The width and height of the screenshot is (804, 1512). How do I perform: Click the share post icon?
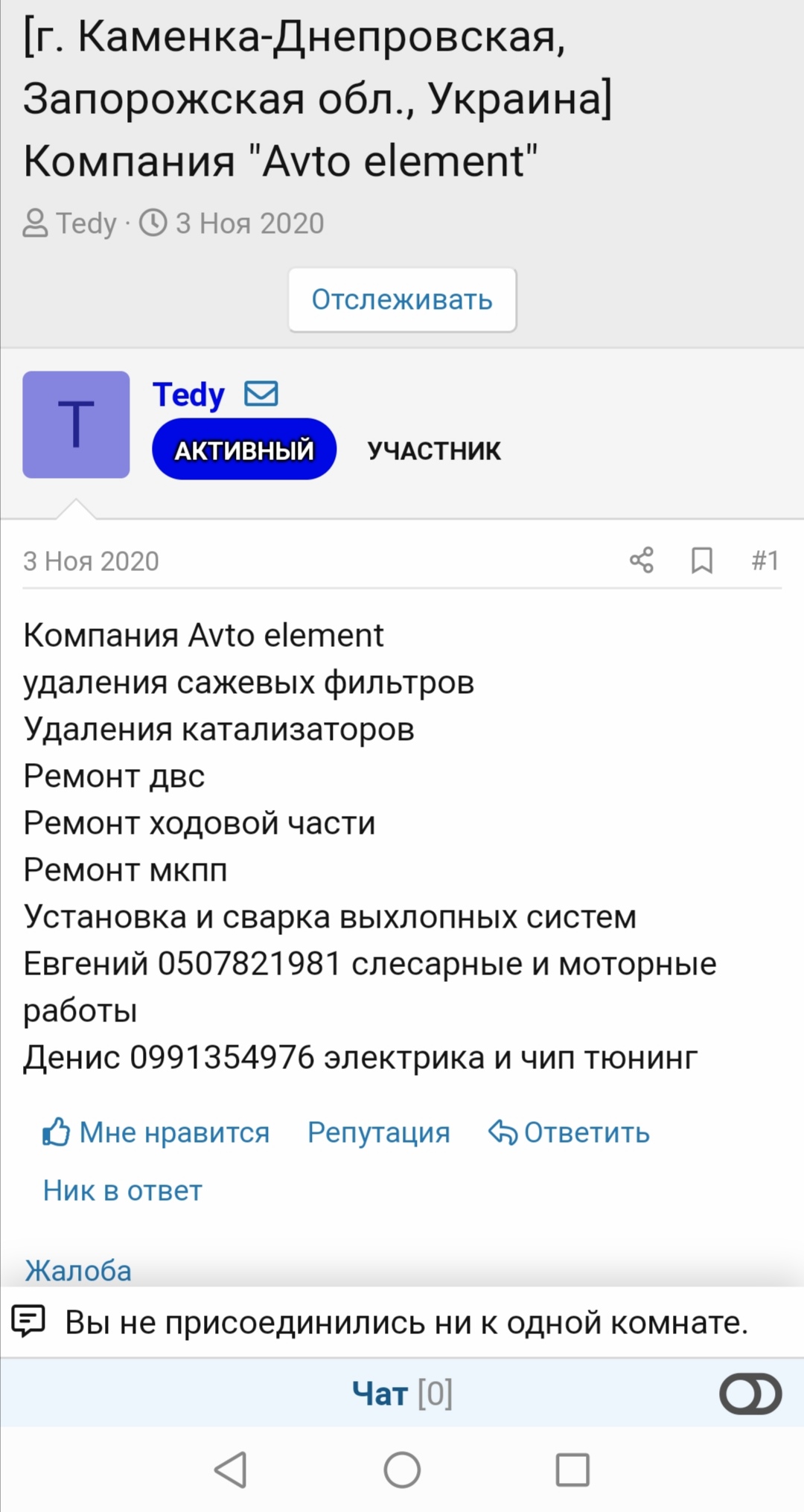[641, 560]
